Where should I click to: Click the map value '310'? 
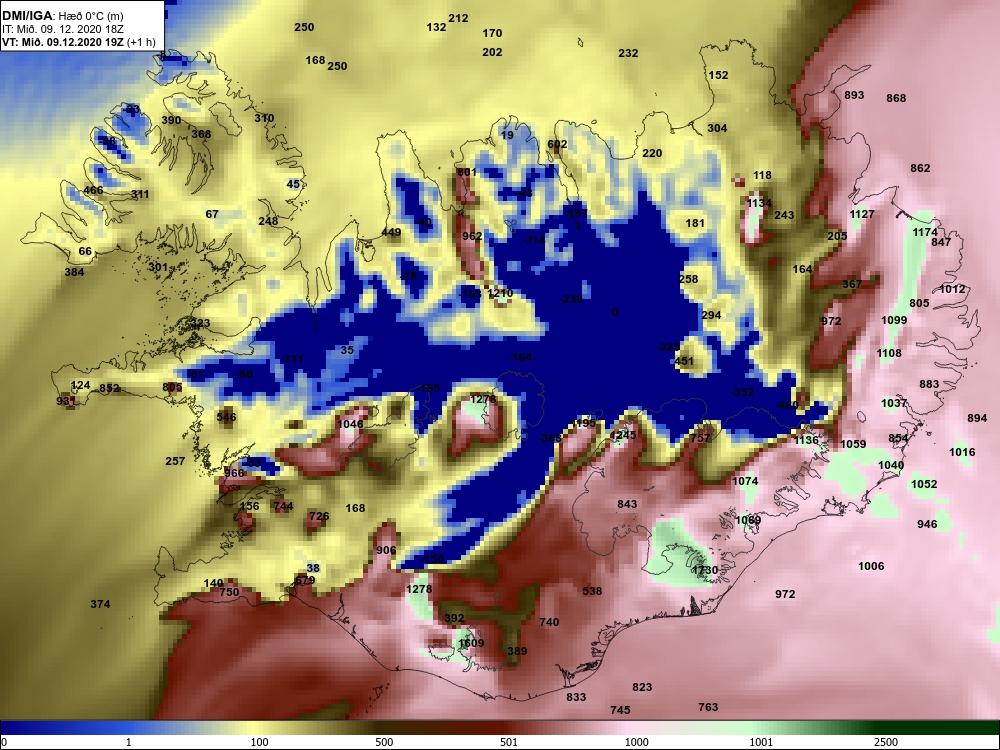click(x=264, y=117)
